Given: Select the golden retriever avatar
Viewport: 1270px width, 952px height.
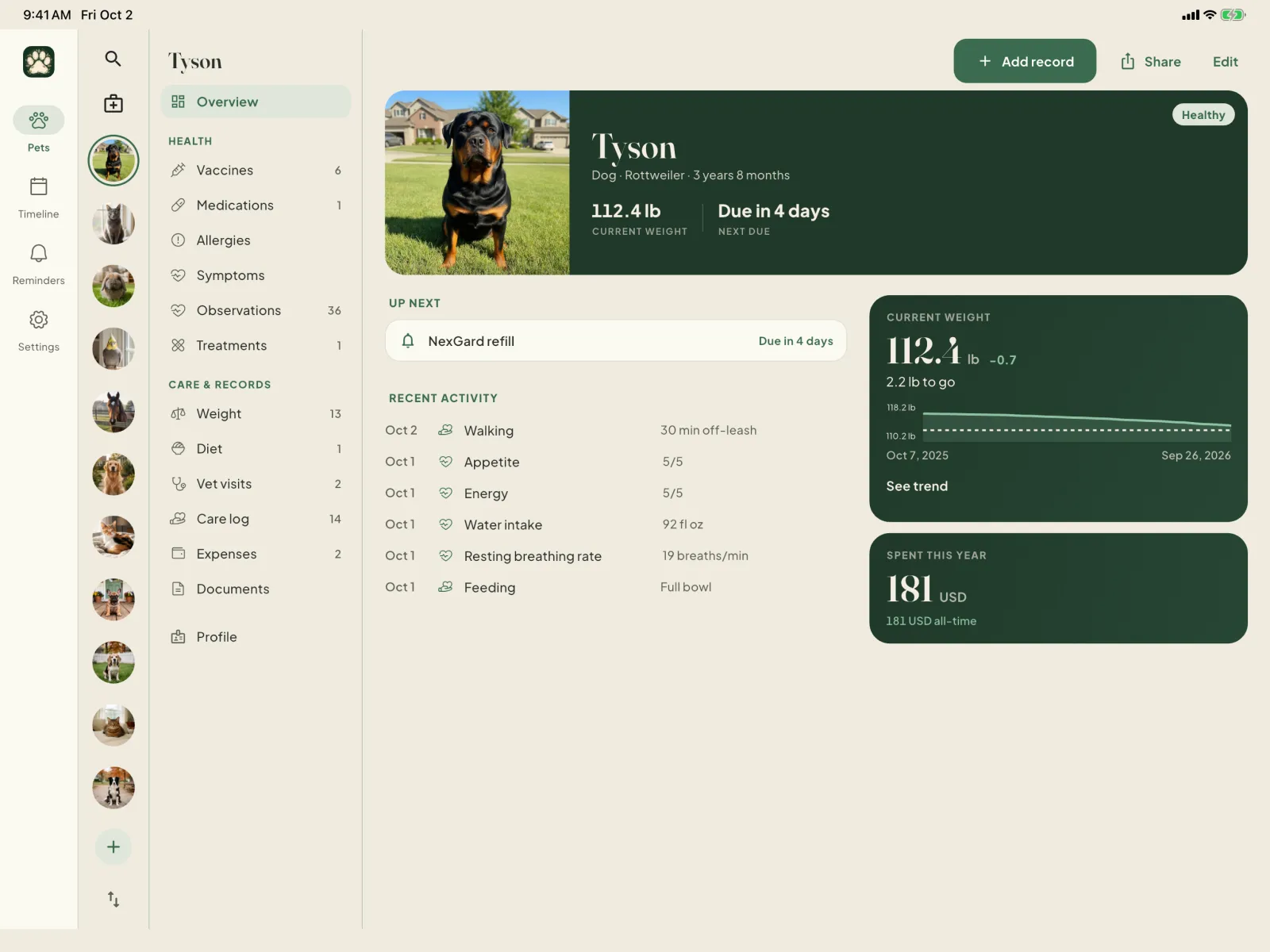Looking at the screenshot, I should point(114,474).
